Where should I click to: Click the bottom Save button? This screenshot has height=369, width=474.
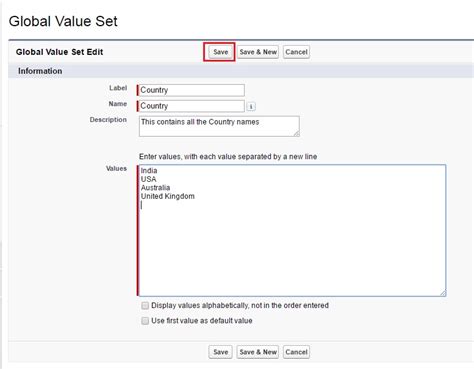220,352
